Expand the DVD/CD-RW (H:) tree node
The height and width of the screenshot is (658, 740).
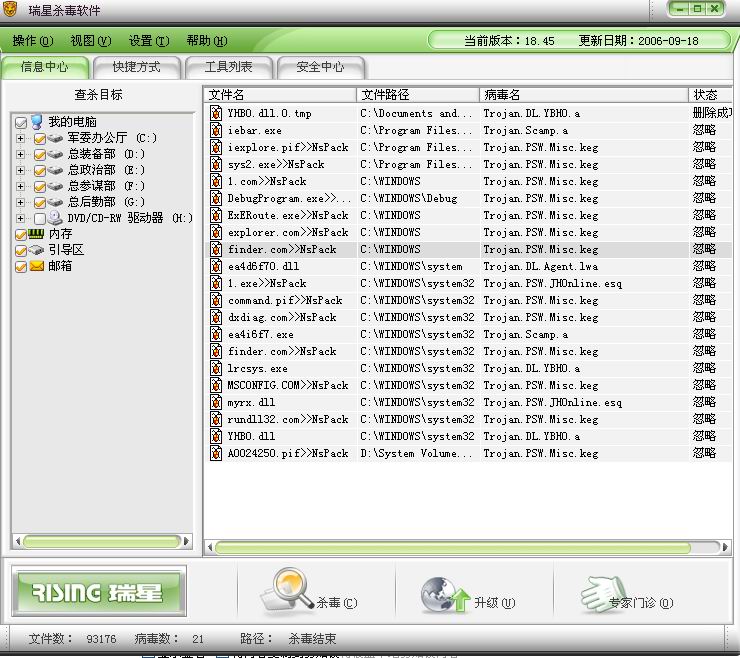[20, 219]
